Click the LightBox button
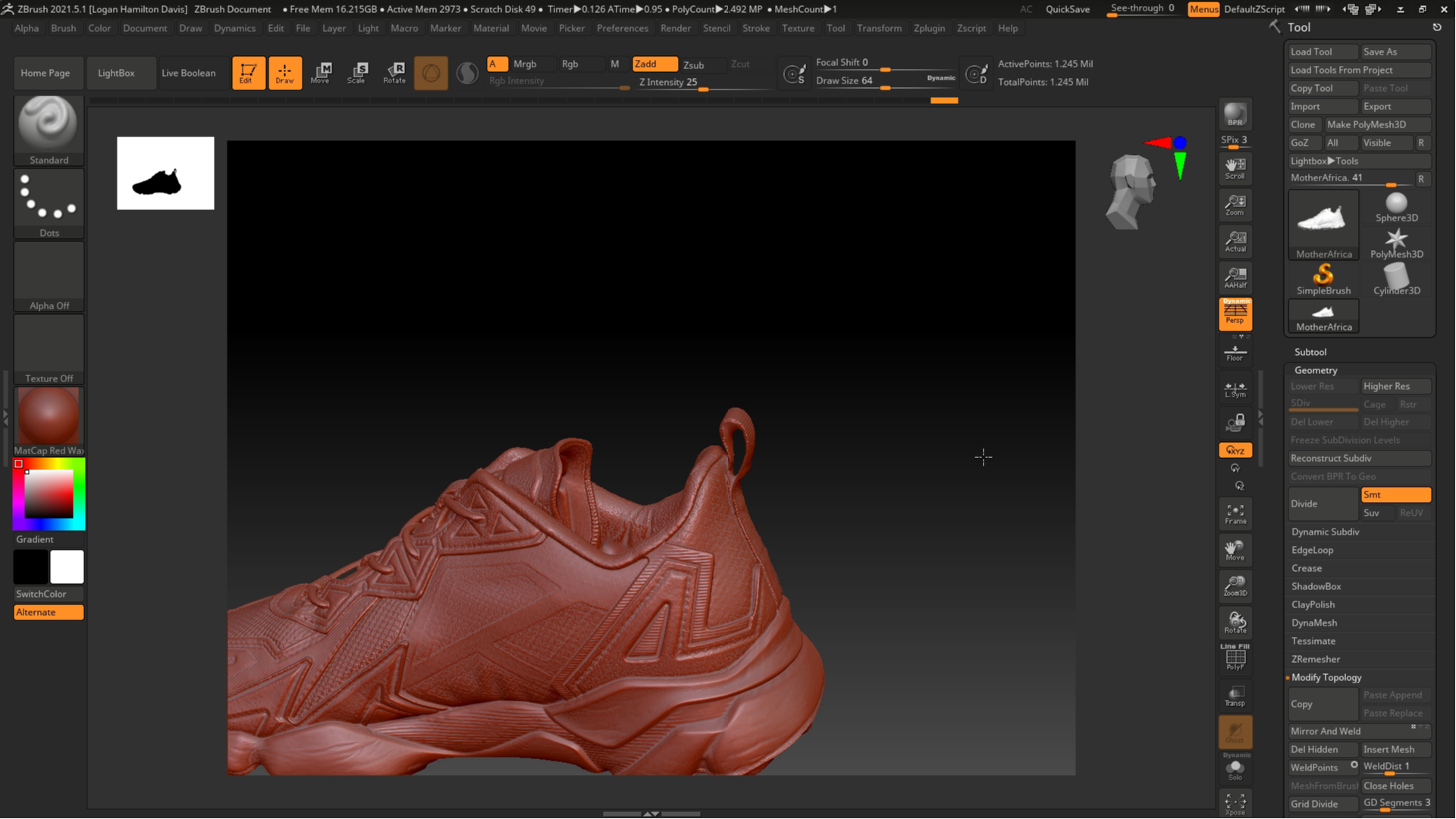Screen dimensions: 1456x819 116,73
